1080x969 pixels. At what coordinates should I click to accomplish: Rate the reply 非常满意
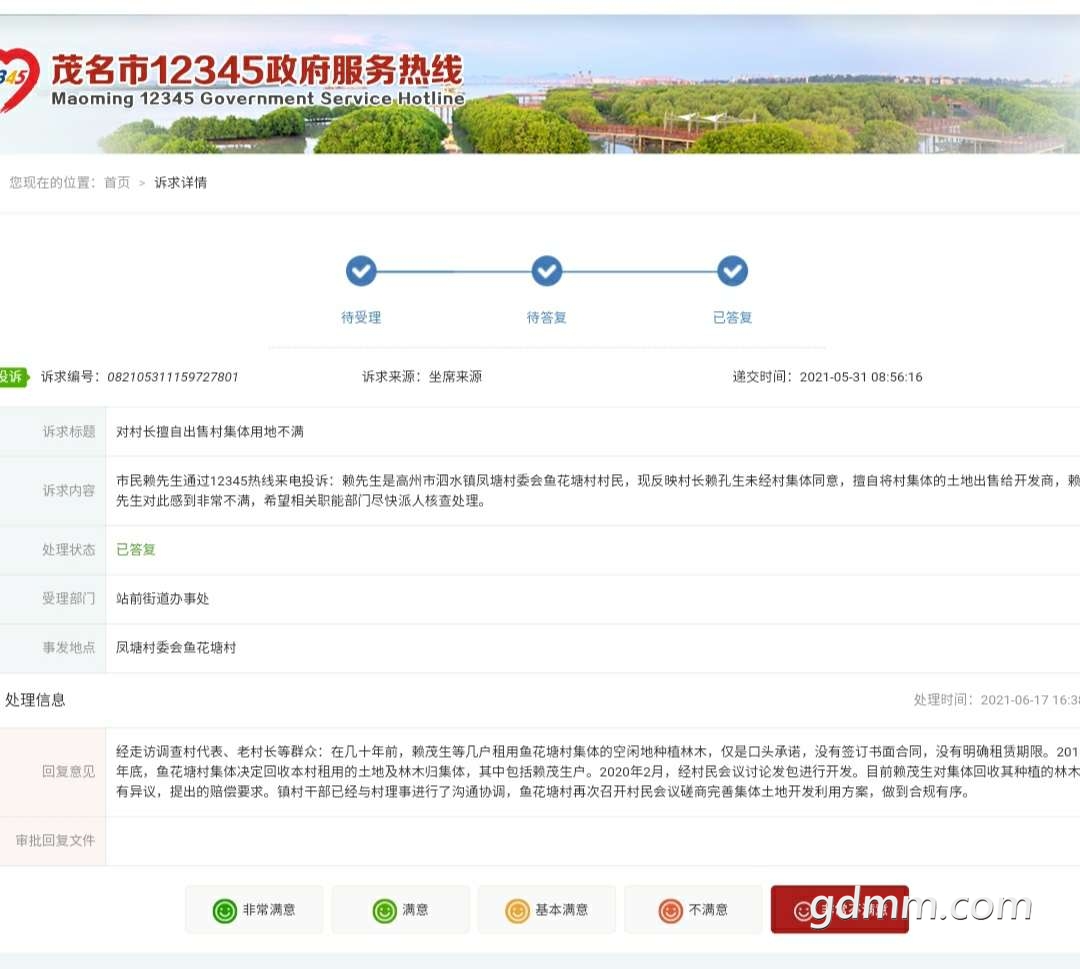click(254, 910)
